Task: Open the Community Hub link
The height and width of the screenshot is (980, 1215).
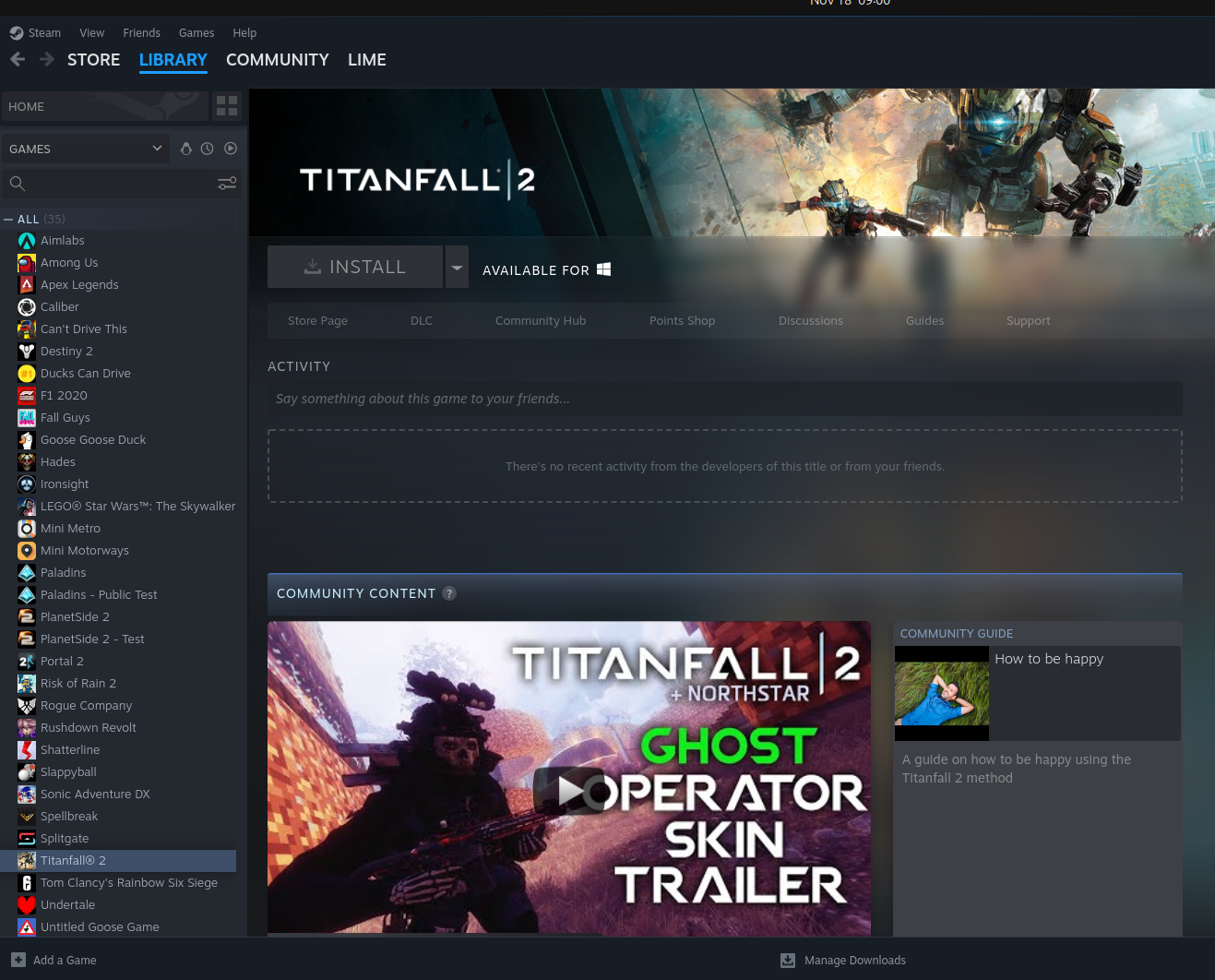Action: coord(541,321)
